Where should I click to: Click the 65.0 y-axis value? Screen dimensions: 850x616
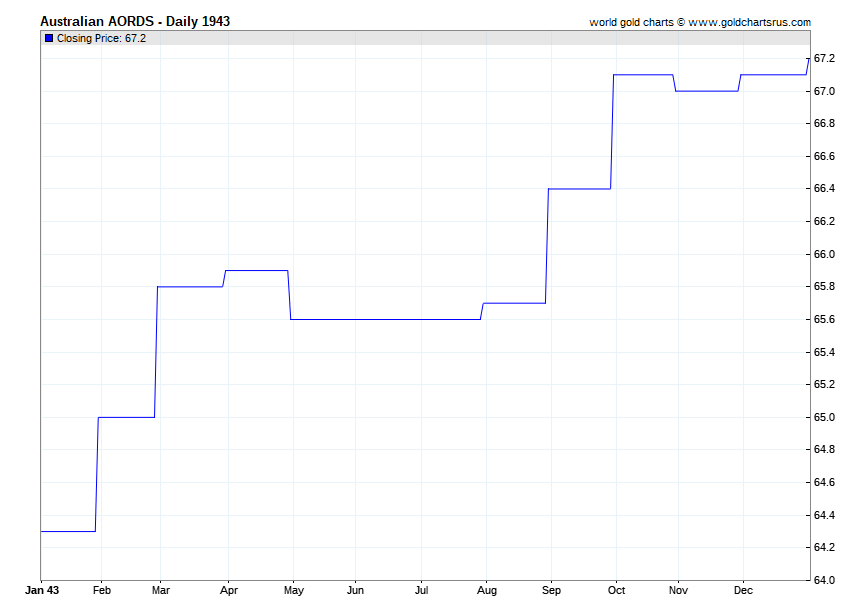click(824, 418)
